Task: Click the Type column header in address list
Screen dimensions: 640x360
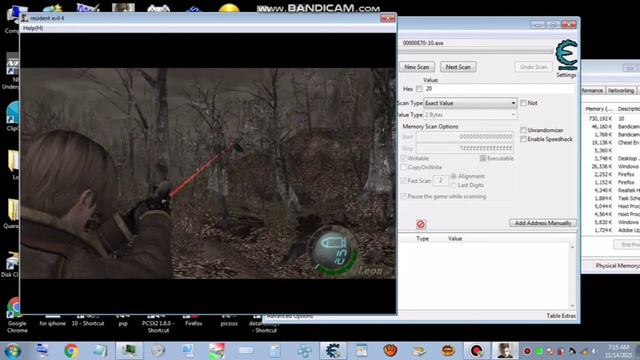Action: click(x=422, y=239)
